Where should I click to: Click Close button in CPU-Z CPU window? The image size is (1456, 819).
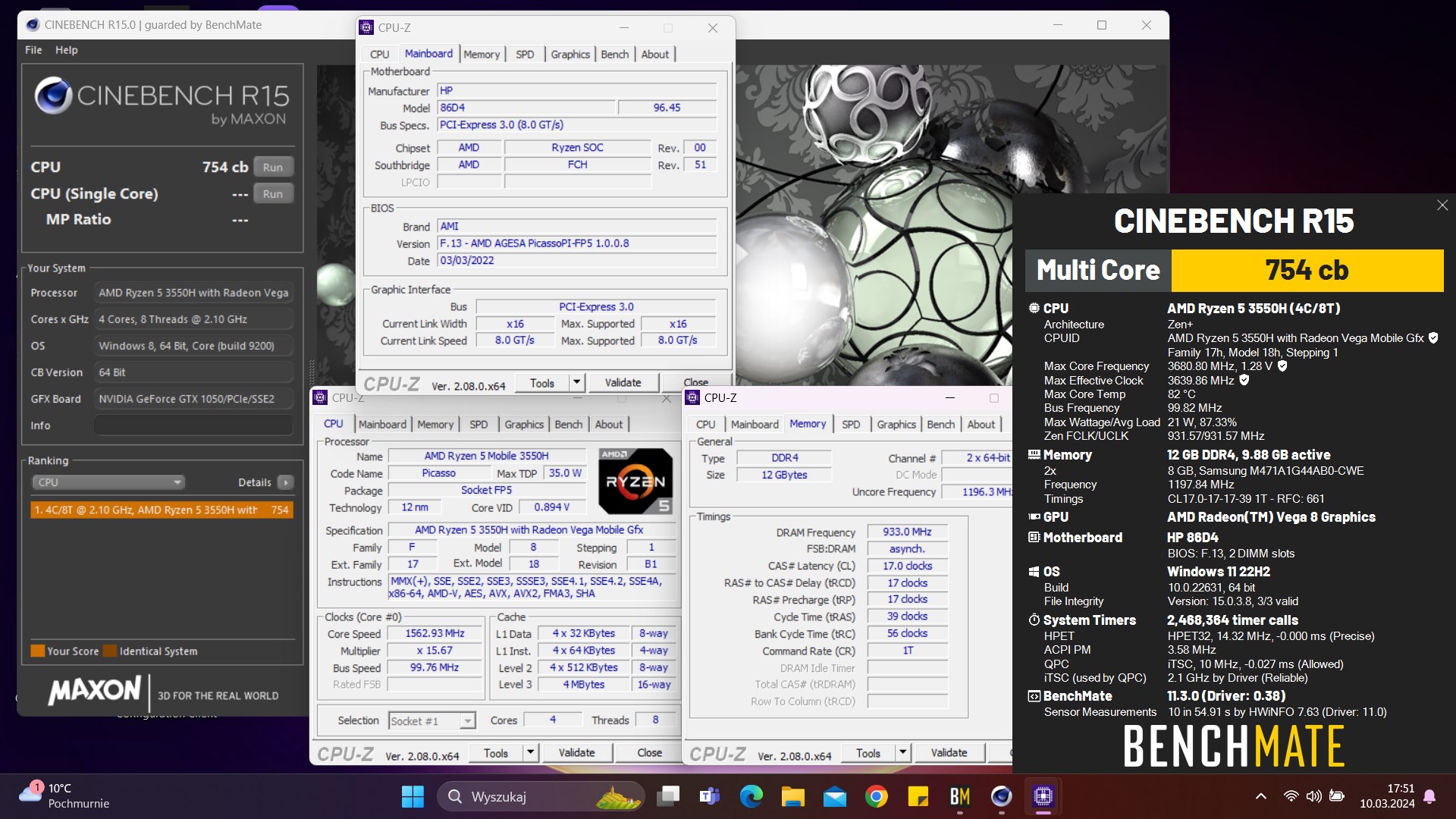tap(649, 753)
